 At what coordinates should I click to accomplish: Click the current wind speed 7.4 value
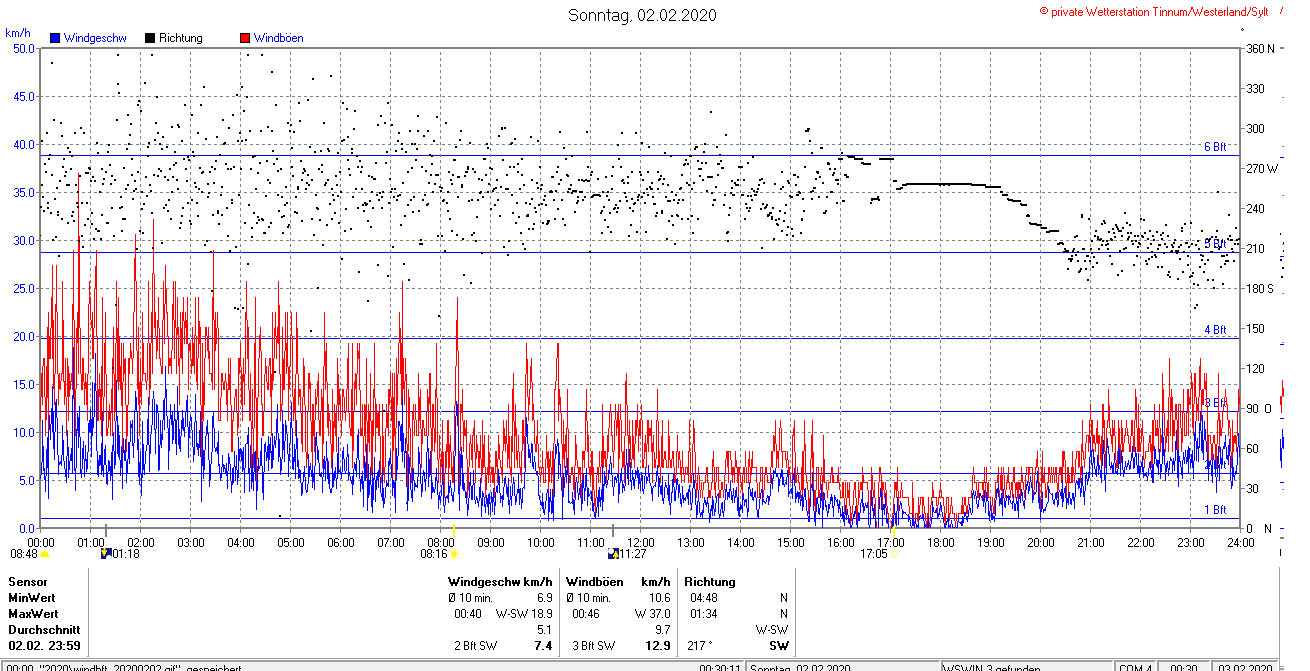[x=543, y=646]
